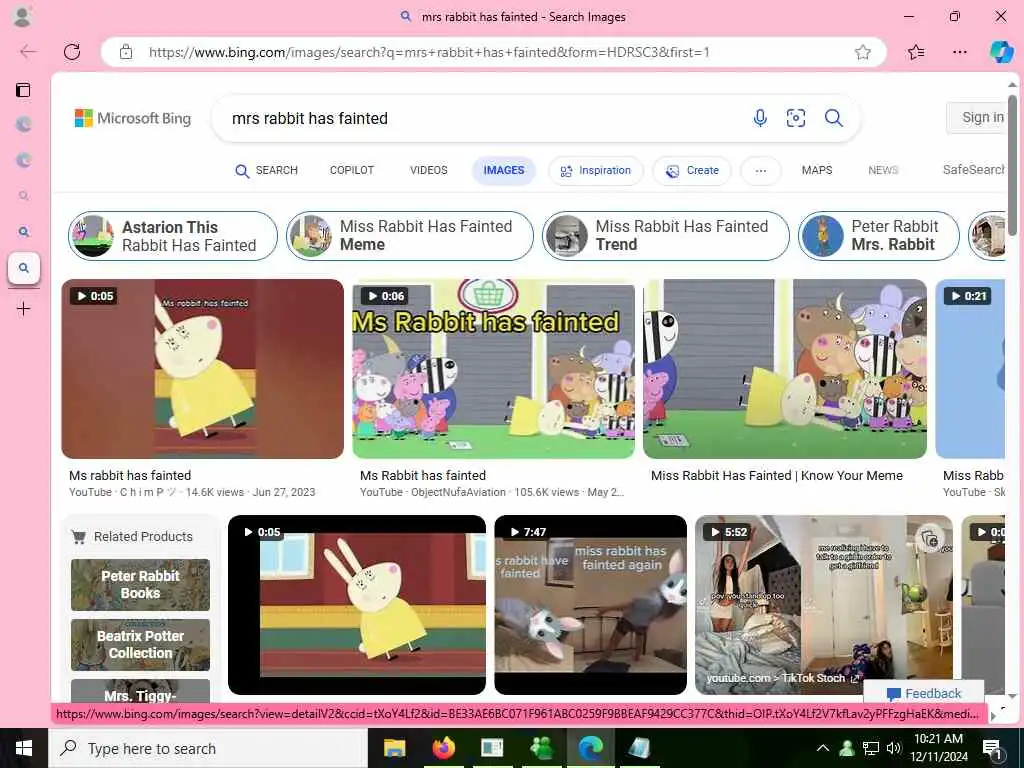Switch to the MAPS tab
The width and height of the screenshot is (1024, 768).
coord(817,170)
